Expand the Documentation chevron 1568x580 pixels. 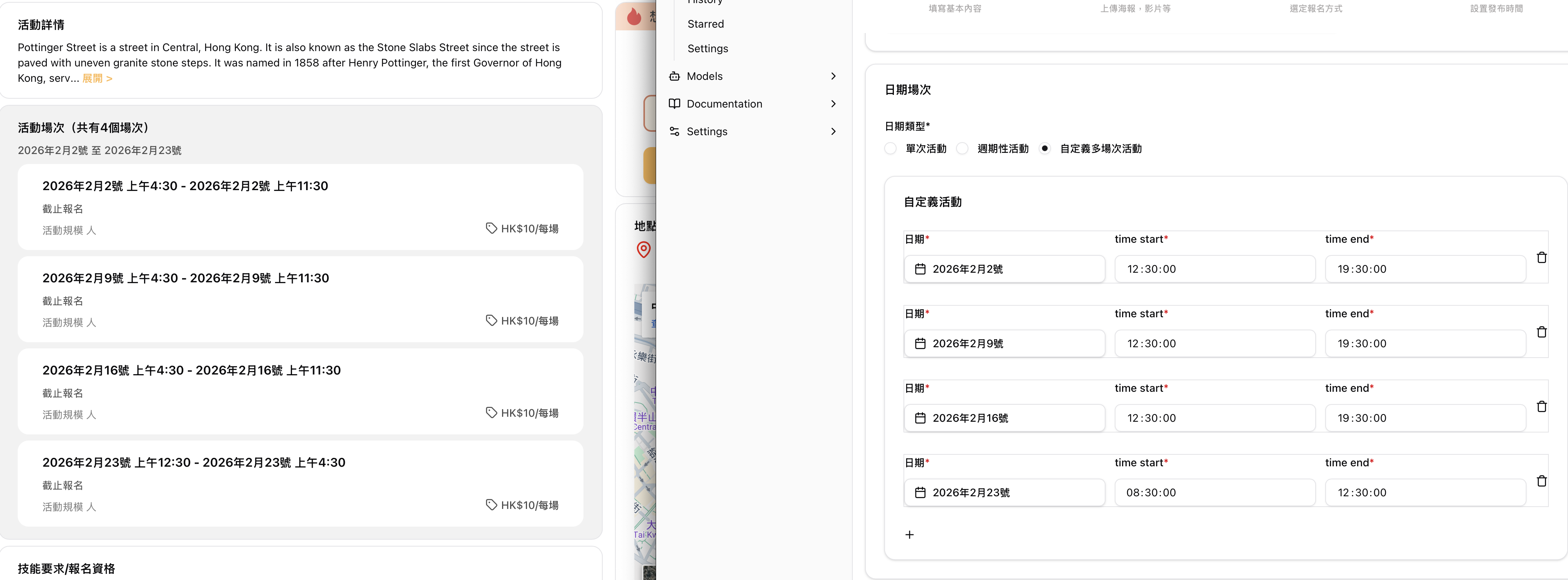833,103
